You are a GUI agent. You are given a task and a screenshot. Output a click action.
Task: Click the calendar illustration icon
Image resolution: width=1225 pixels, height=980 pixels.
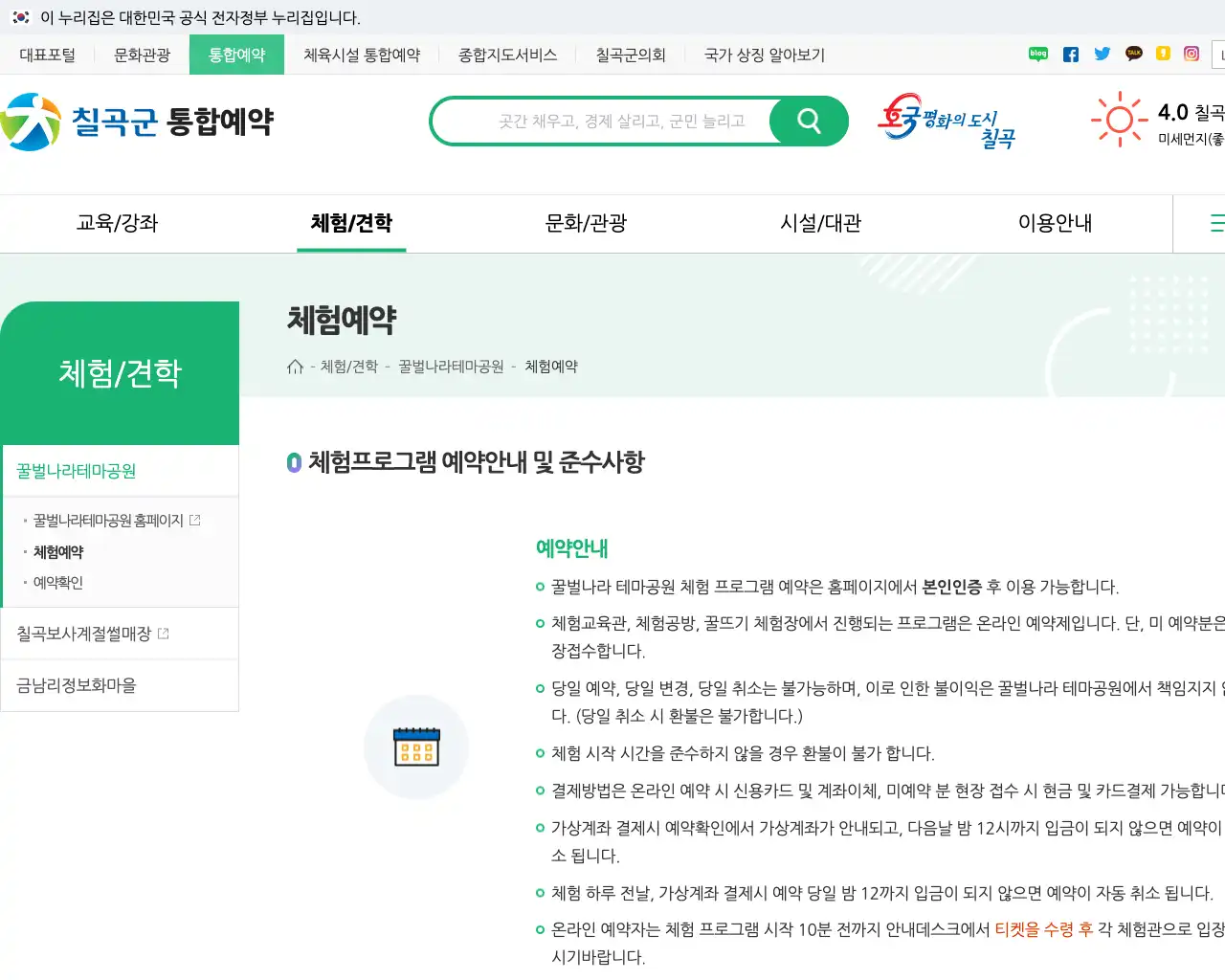point(415,747)
